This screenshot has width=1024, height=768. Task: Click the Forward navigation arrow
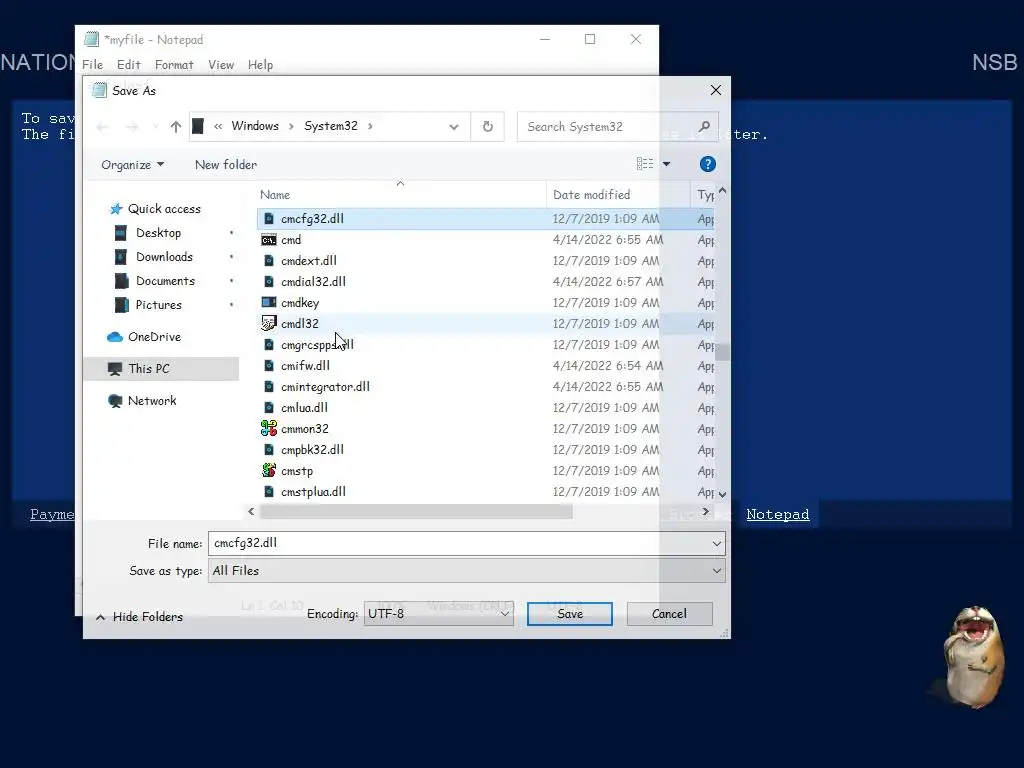click(132, 127)
